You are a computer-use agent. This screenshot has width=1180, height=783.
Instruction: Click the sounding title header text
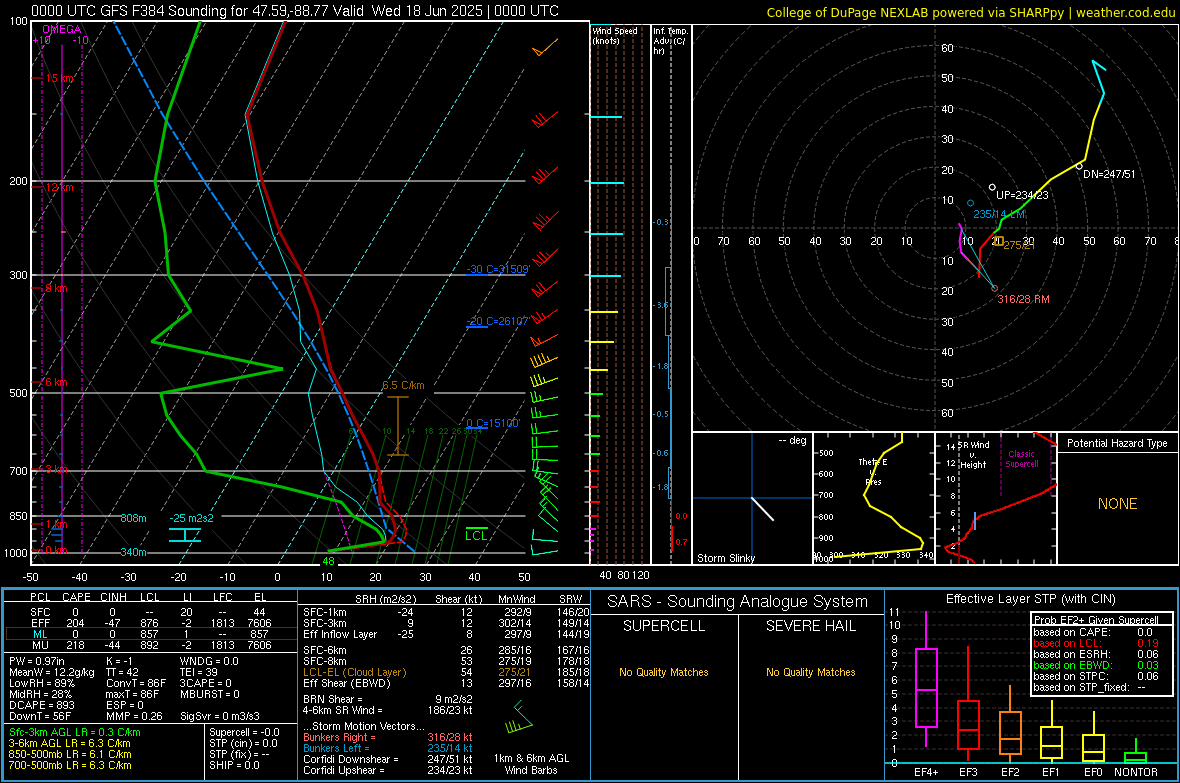[x=295, y=11]
